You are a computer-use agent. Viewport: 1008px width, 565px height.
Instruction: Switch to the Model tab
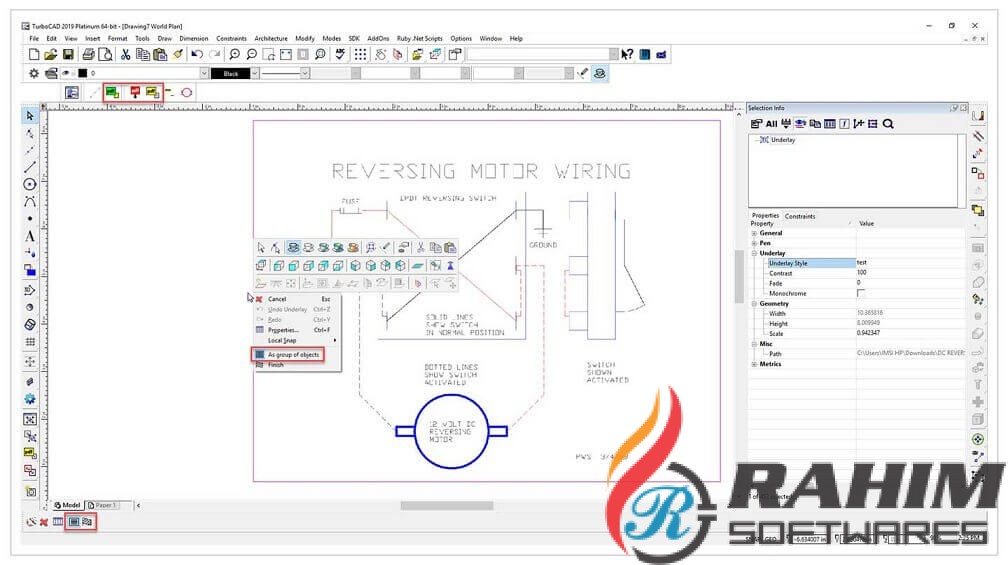68,505
